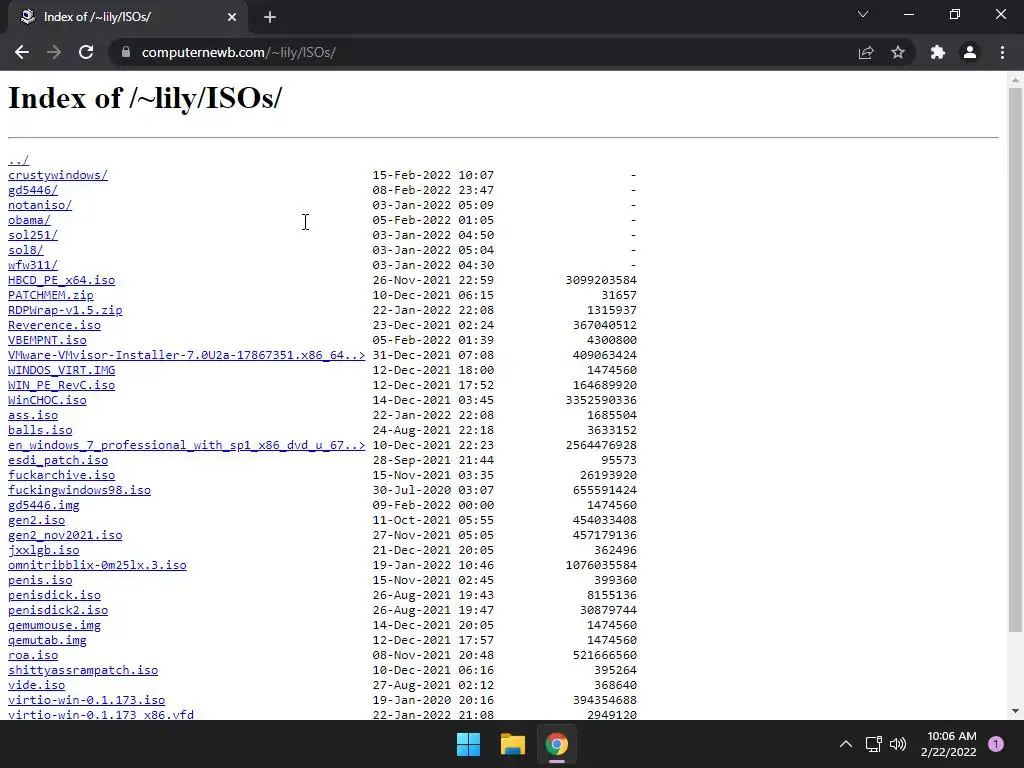Download esdi_patch.iso
The image size is (1024, 768).
tap(57, 460)
